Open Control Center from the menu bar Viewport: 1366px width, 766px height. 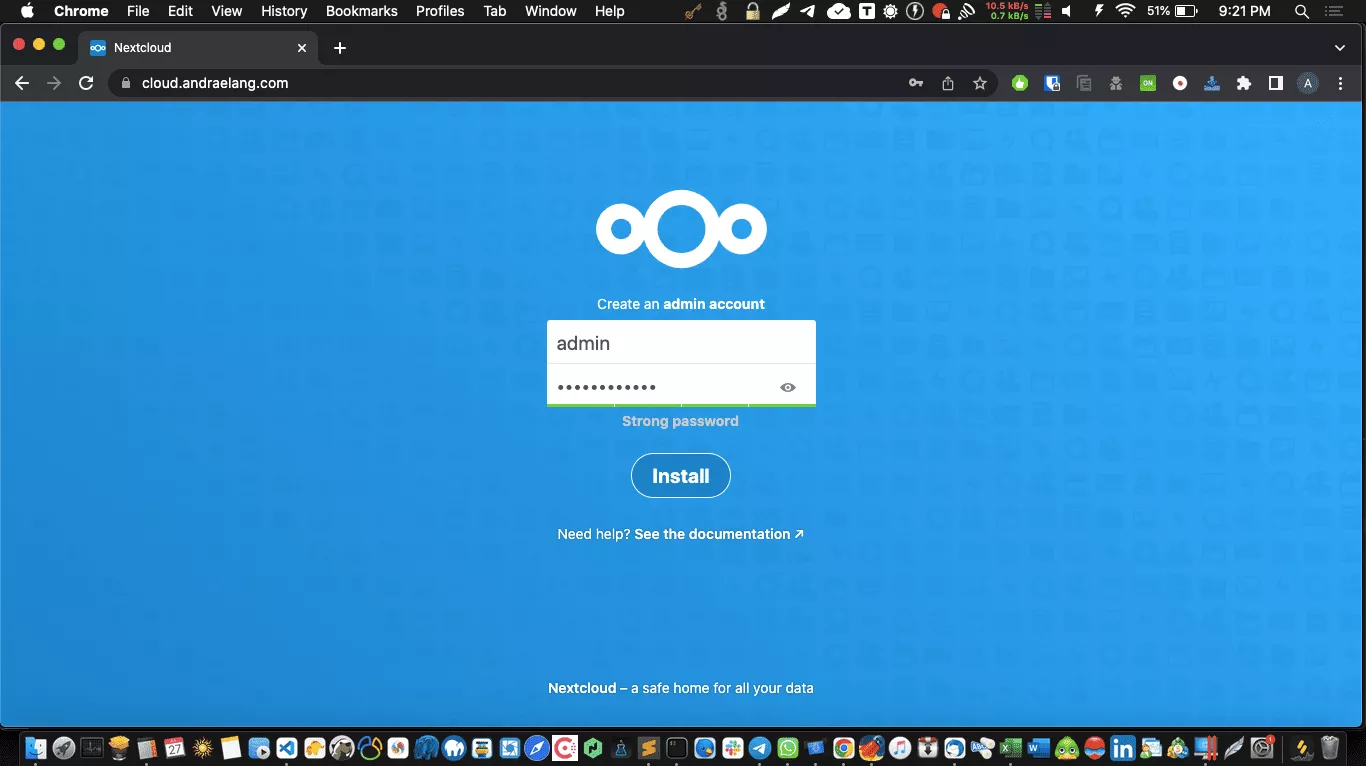pos(1334,11)
